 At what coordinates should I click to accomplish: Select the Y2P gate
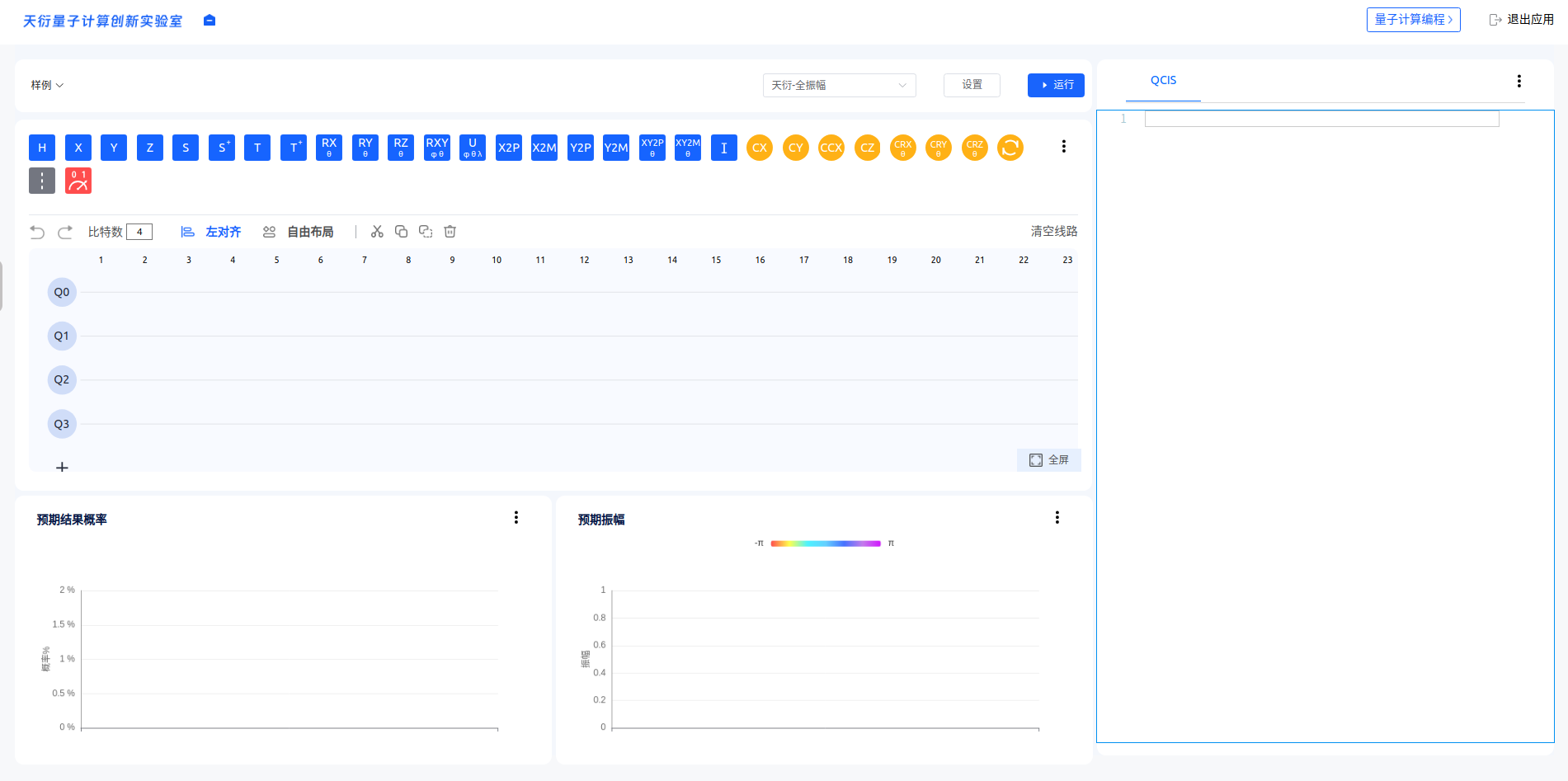click(581, 148)
